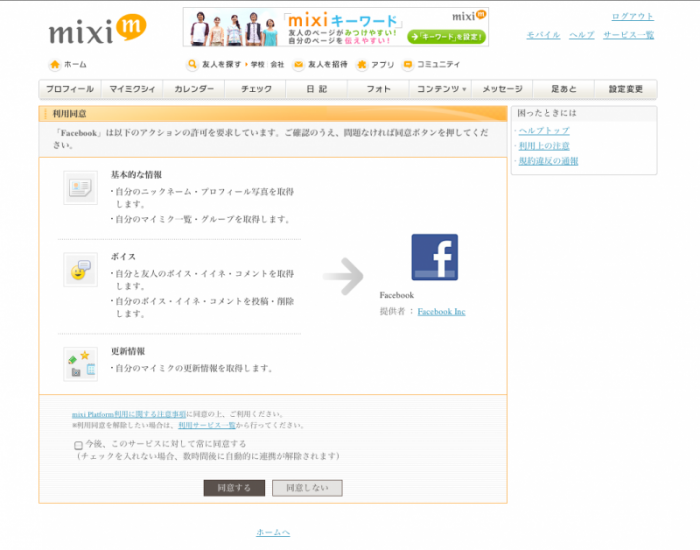Click the magnifier find-friends icon
The image size is (700, 550).
click(192, 64)
